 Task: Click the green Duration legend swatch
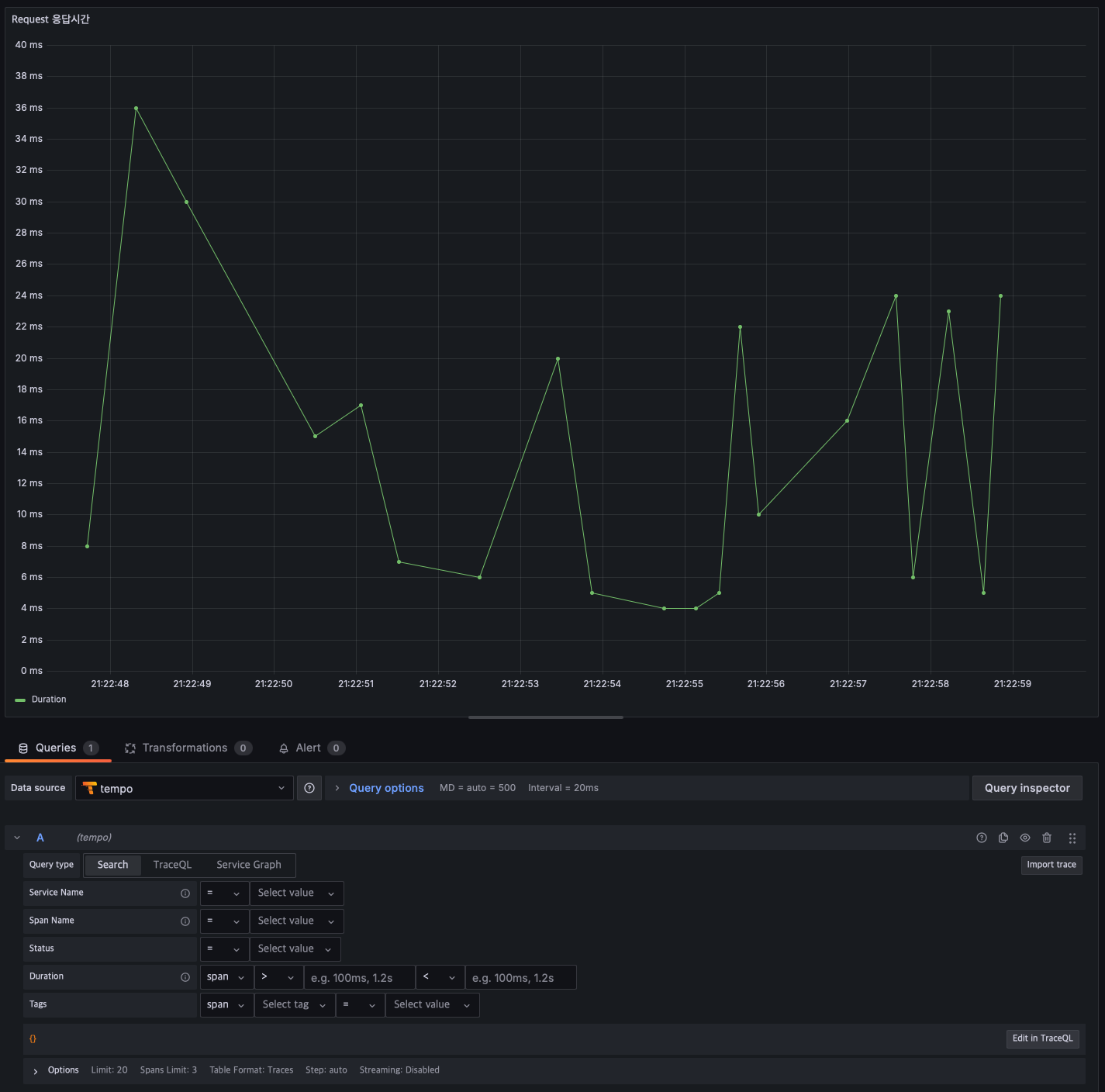20,700
